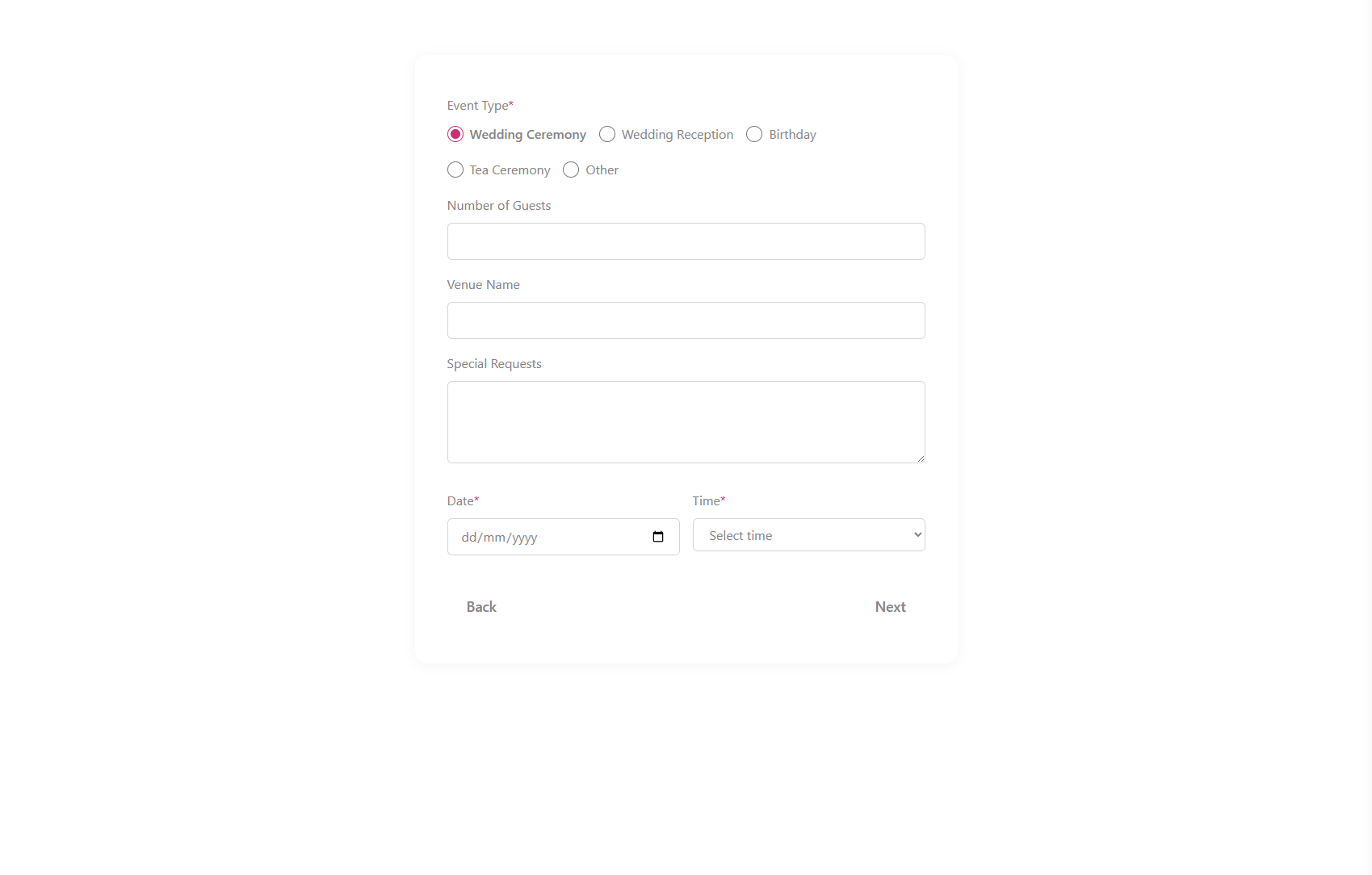This screenshot has width=1372, height=875.
Task: Proceed with the Next button
Action: 890,607
